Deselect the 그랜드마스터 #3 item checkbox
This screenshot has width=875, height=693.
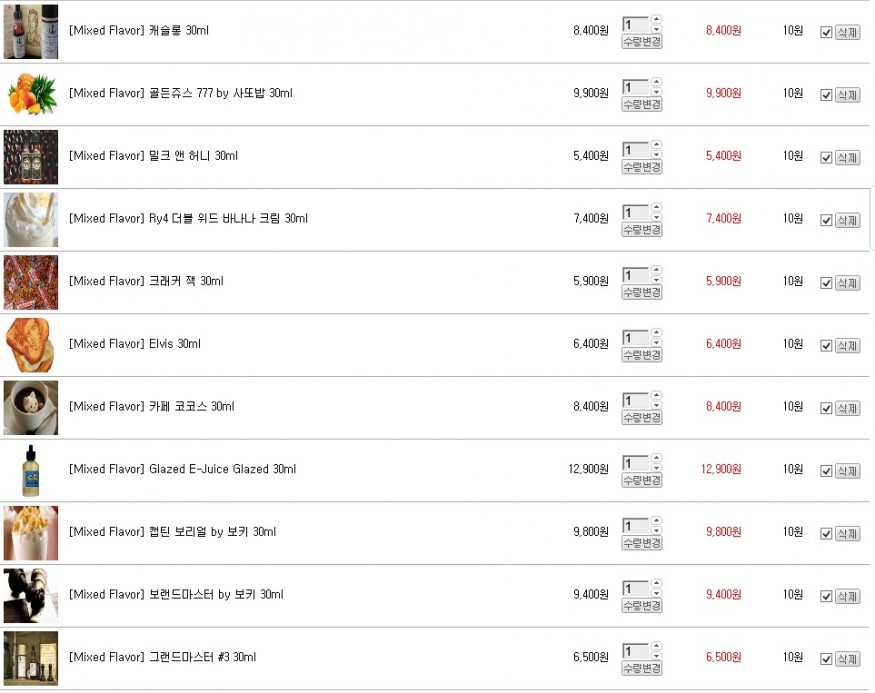825,659
